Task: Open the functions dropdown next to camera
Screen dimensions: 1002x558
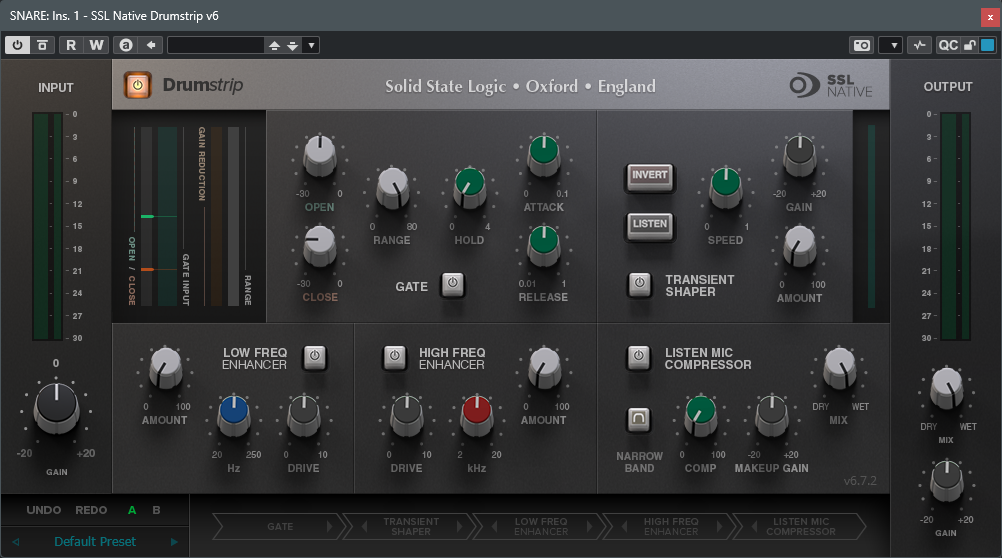Action: coord(890,45)
